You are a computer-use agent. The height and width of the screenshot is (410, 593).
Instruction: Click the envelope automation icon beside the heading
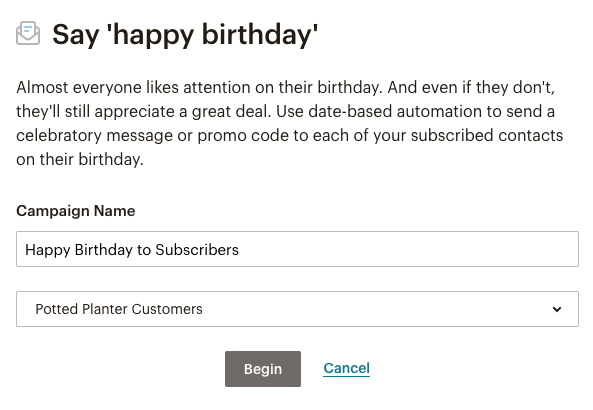tap(28, 34)
